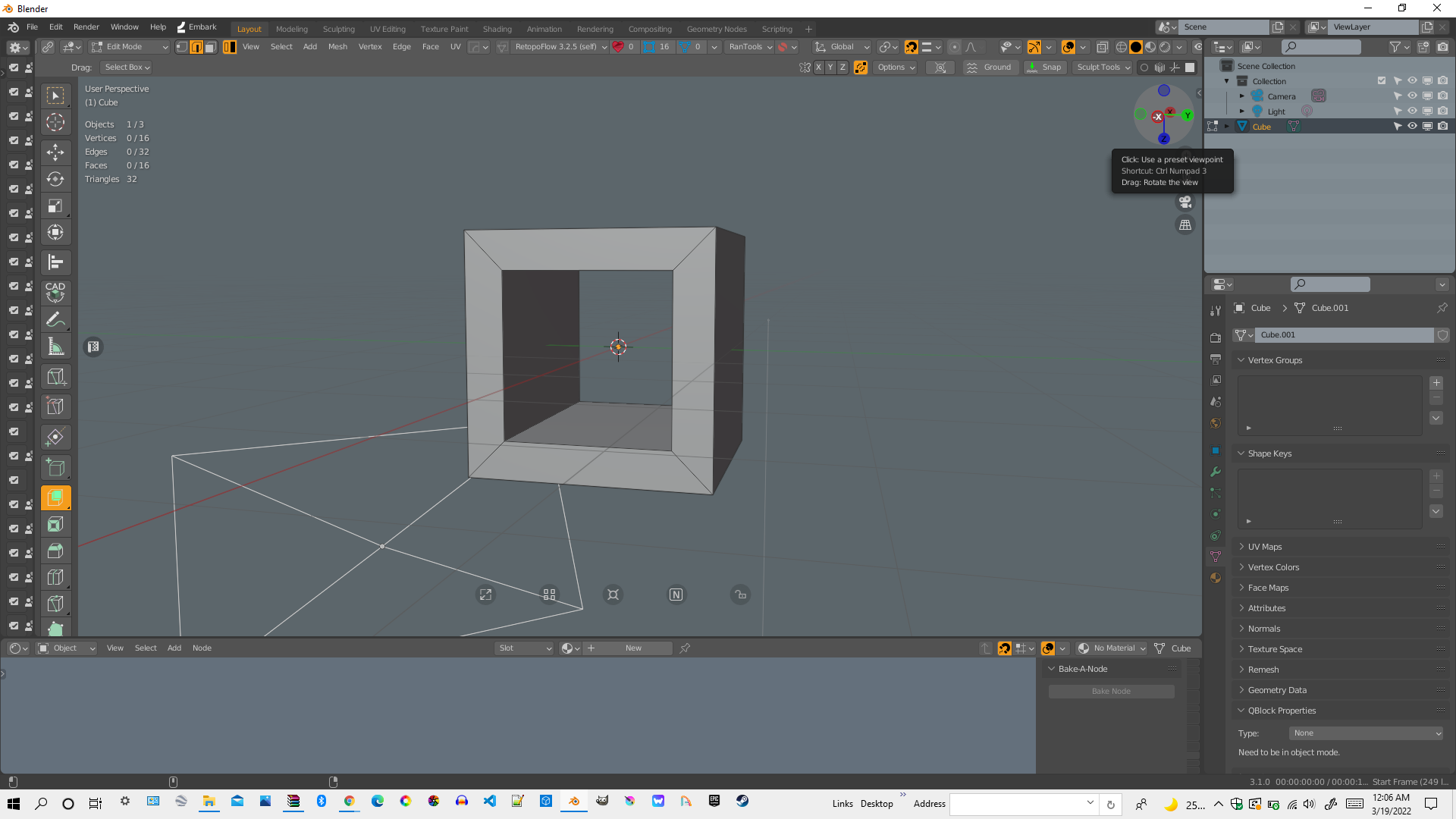Open the Material properties tab icon
Image resolution: width=1456 pixels, height=819 pixels.
[1216, 578]
